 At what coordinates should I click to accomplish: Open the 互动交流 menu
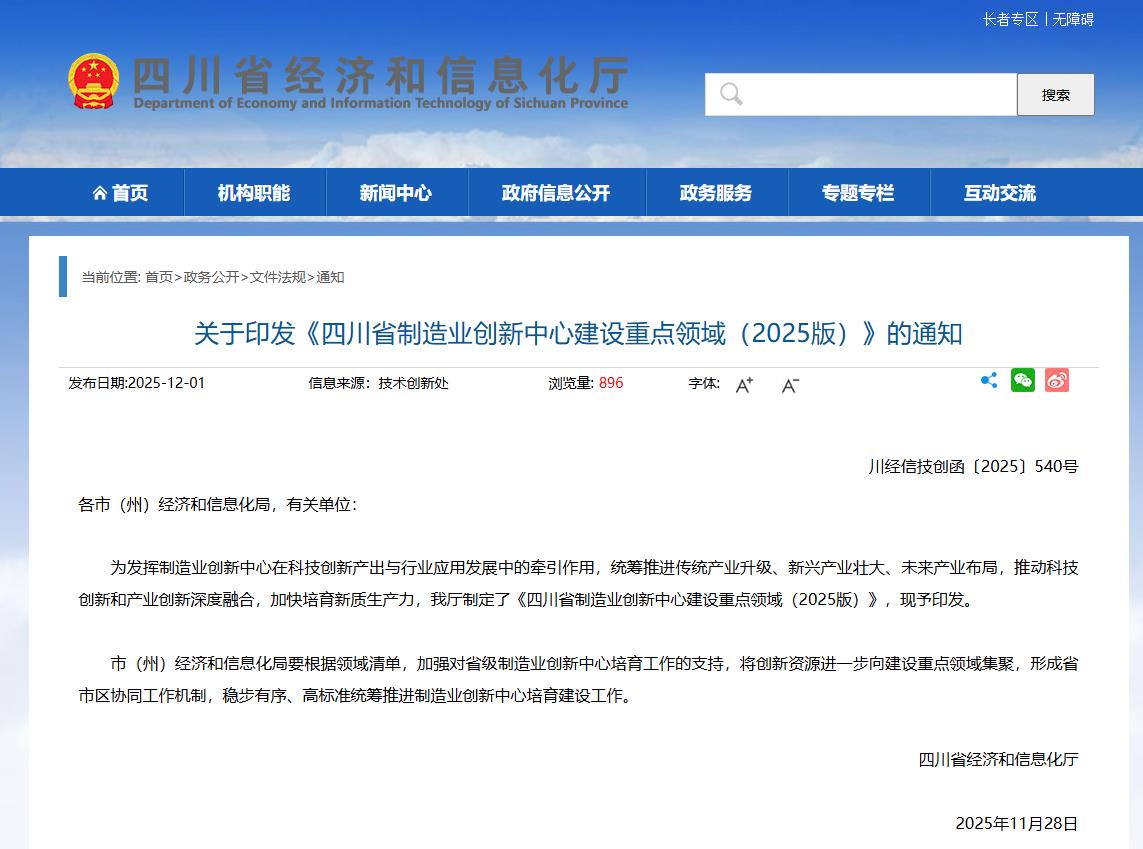coord(1000,193)
